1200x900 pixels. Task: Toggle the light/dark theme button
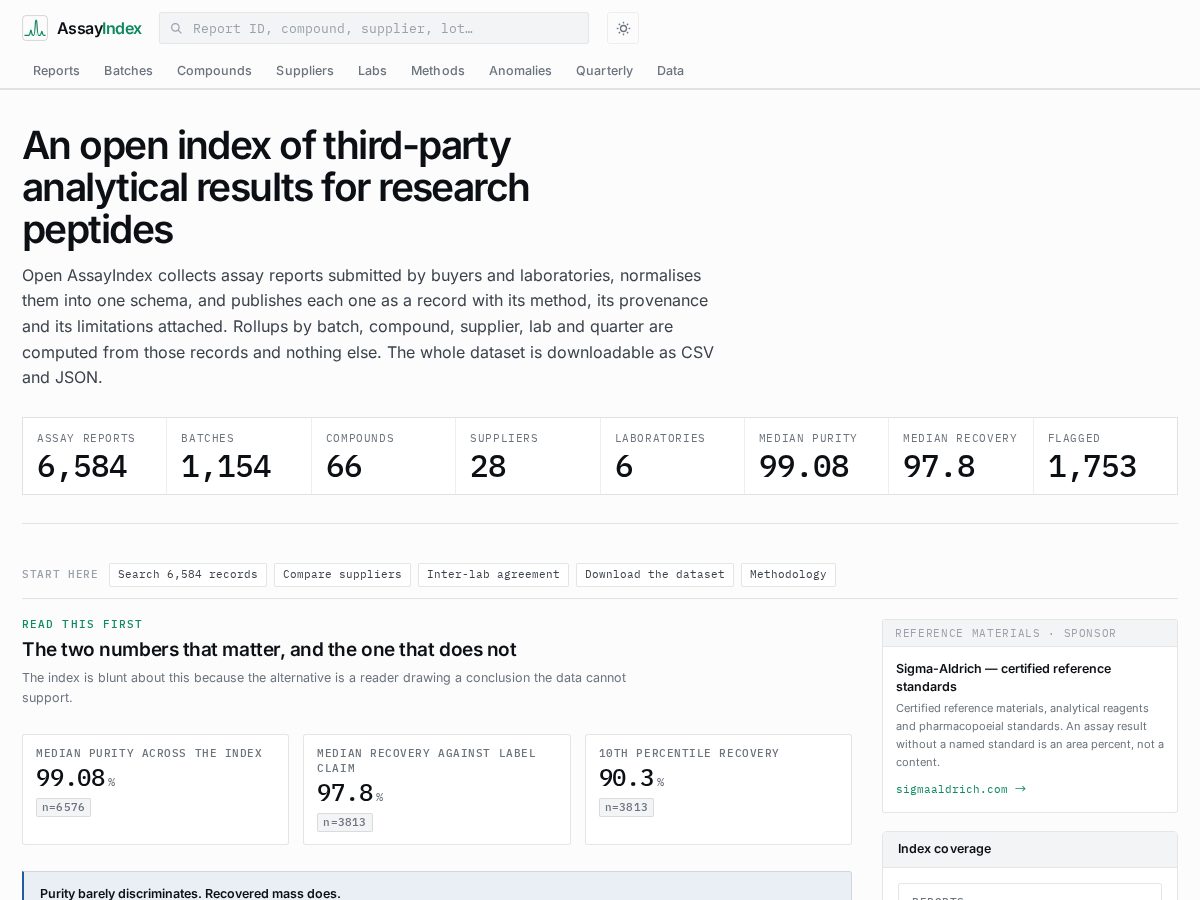coord(623,28)
